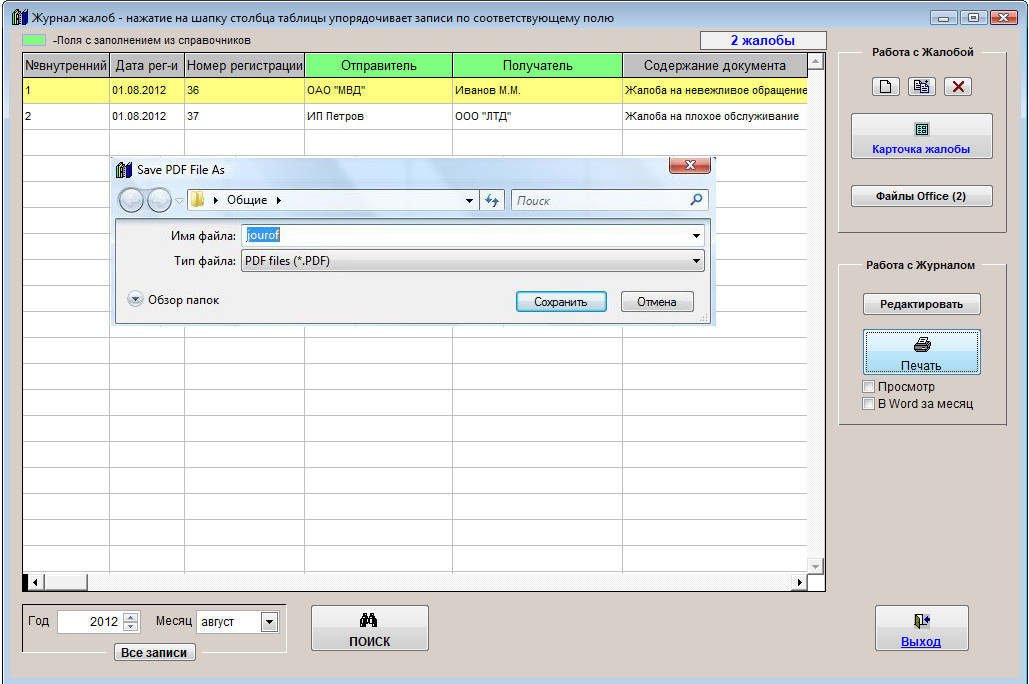Delete complaint with red X icon

957,87
